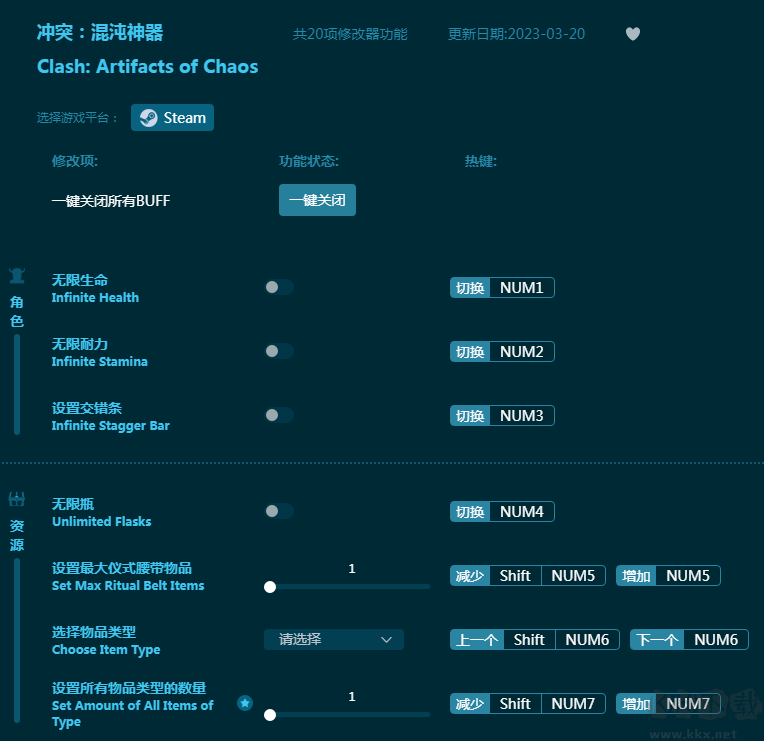The image size is (764, 741).
Task: Click the Steam logo icon
Action: click(148, 118)
